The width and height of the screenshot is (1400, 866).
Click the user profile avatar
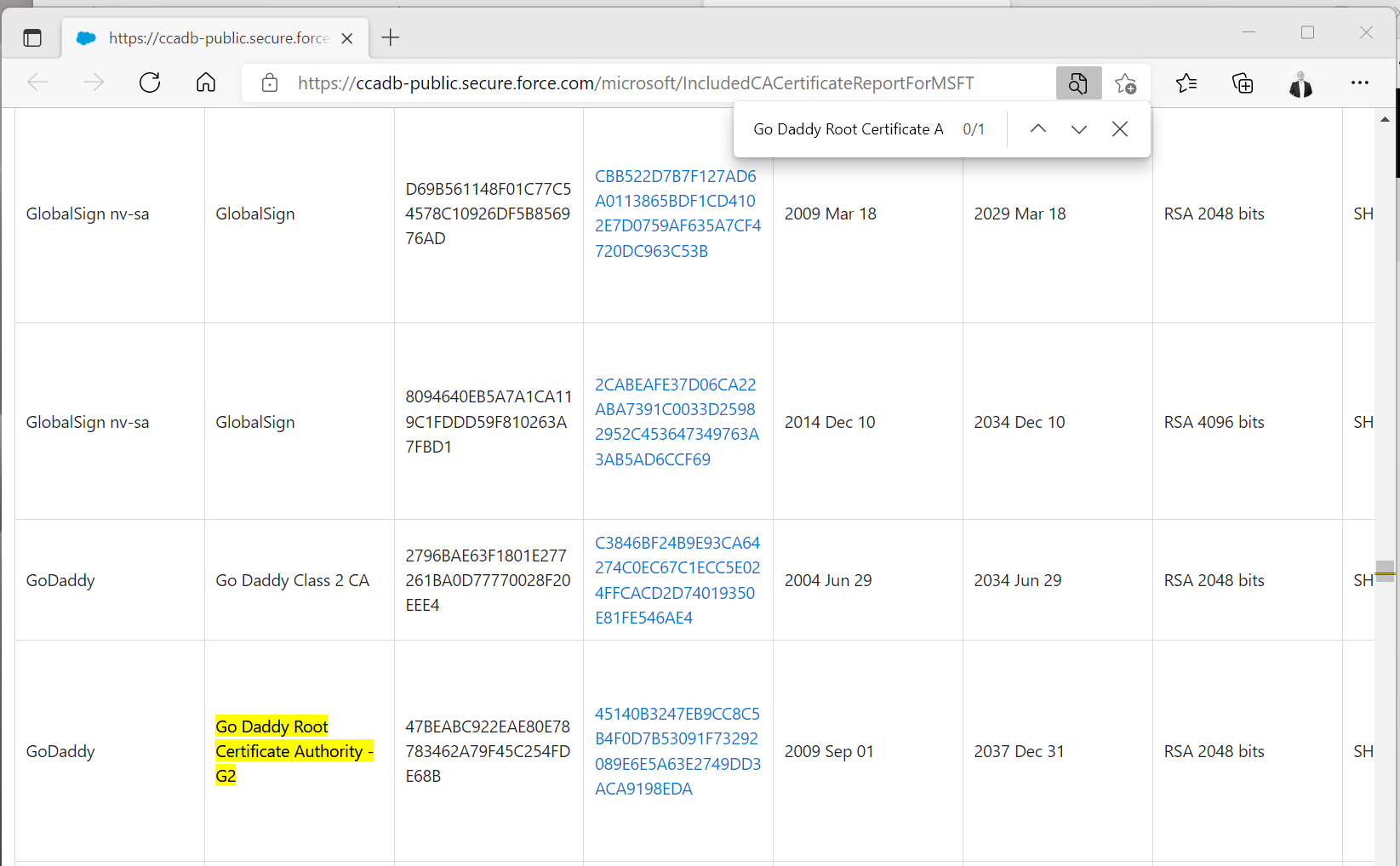pyautogui.click(x=1300, y=83)
